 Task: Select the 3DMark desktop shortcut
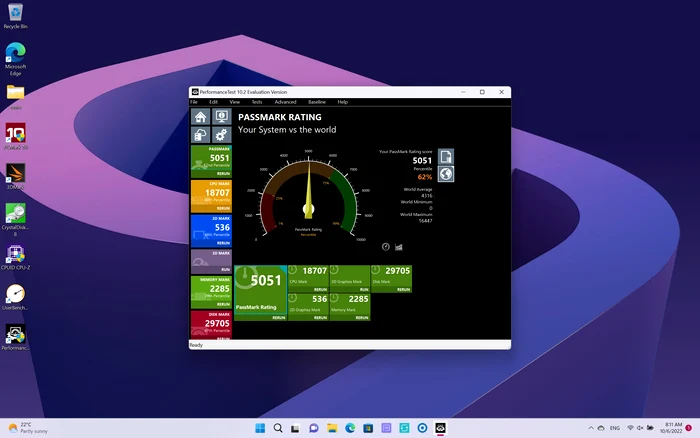click(x=16, y=176)
